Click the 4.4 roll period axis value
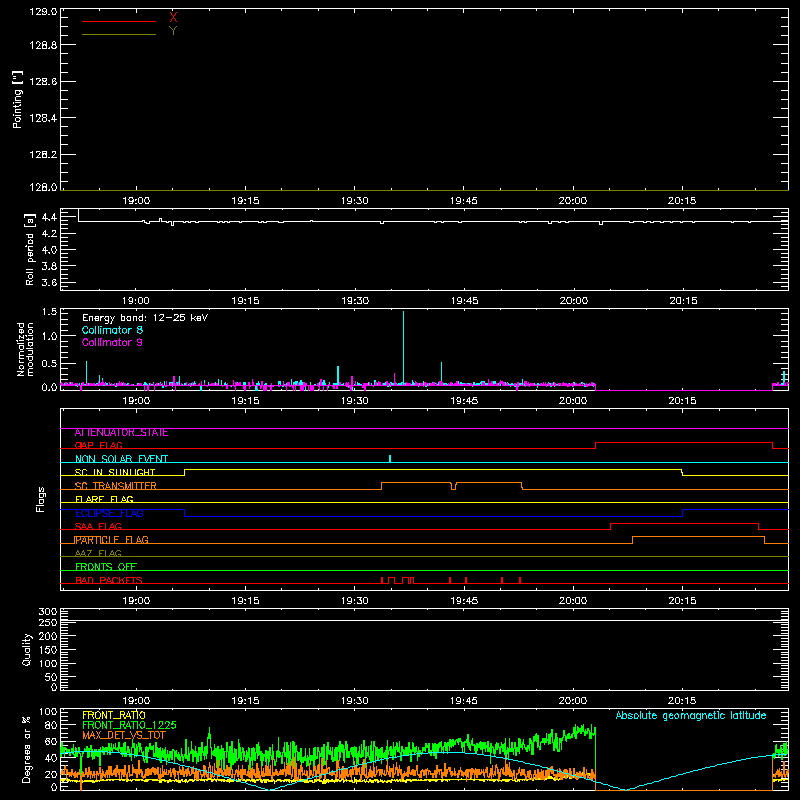 (49, 217)
